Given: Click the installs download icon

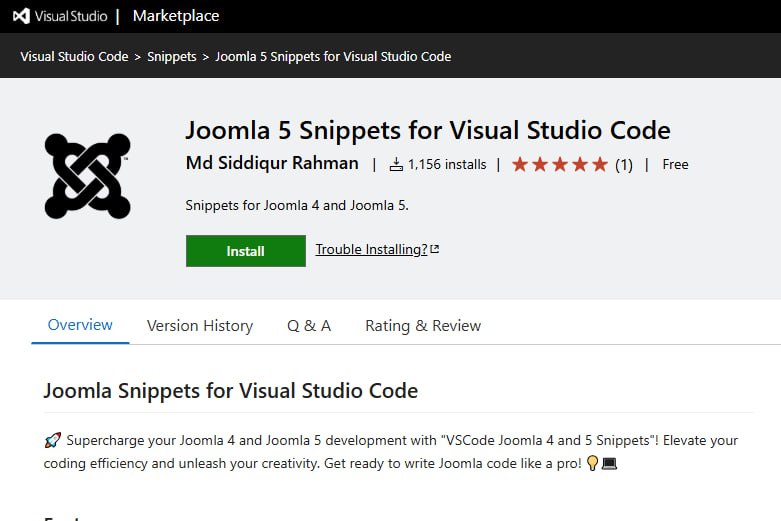Looking at the screenshot, I should [x=396, y=164].
